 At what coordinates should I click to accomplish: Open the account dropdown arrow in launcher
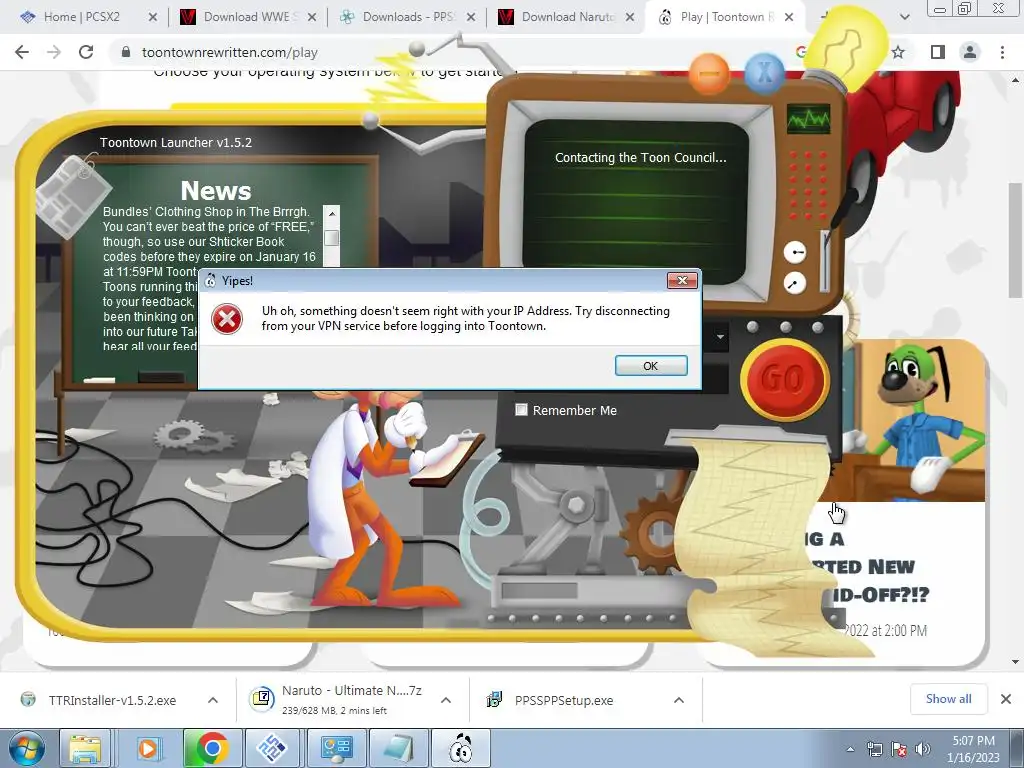pos(720,337)
